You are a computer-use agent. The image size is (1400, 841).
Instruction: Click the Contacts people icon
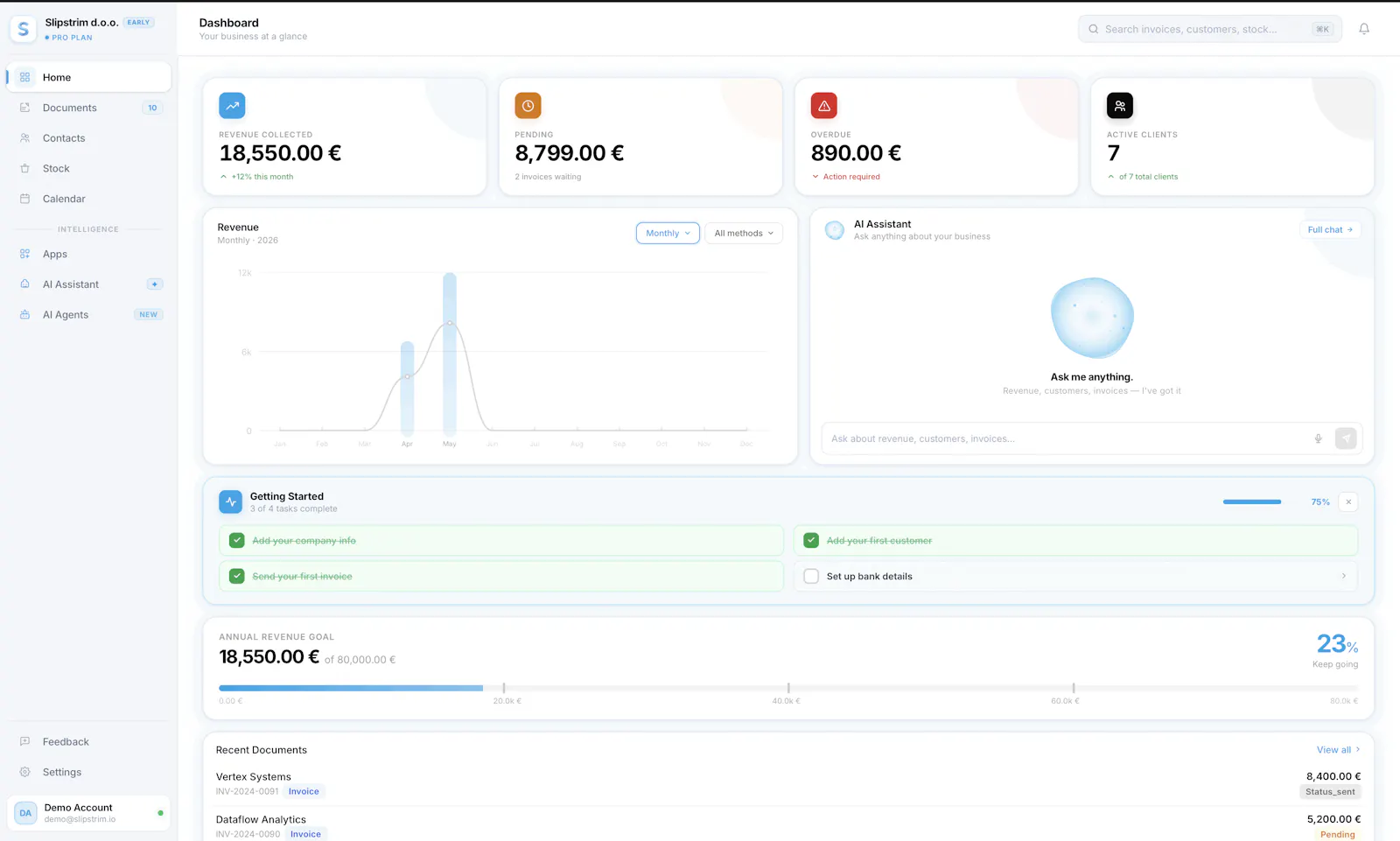(24, 138)
